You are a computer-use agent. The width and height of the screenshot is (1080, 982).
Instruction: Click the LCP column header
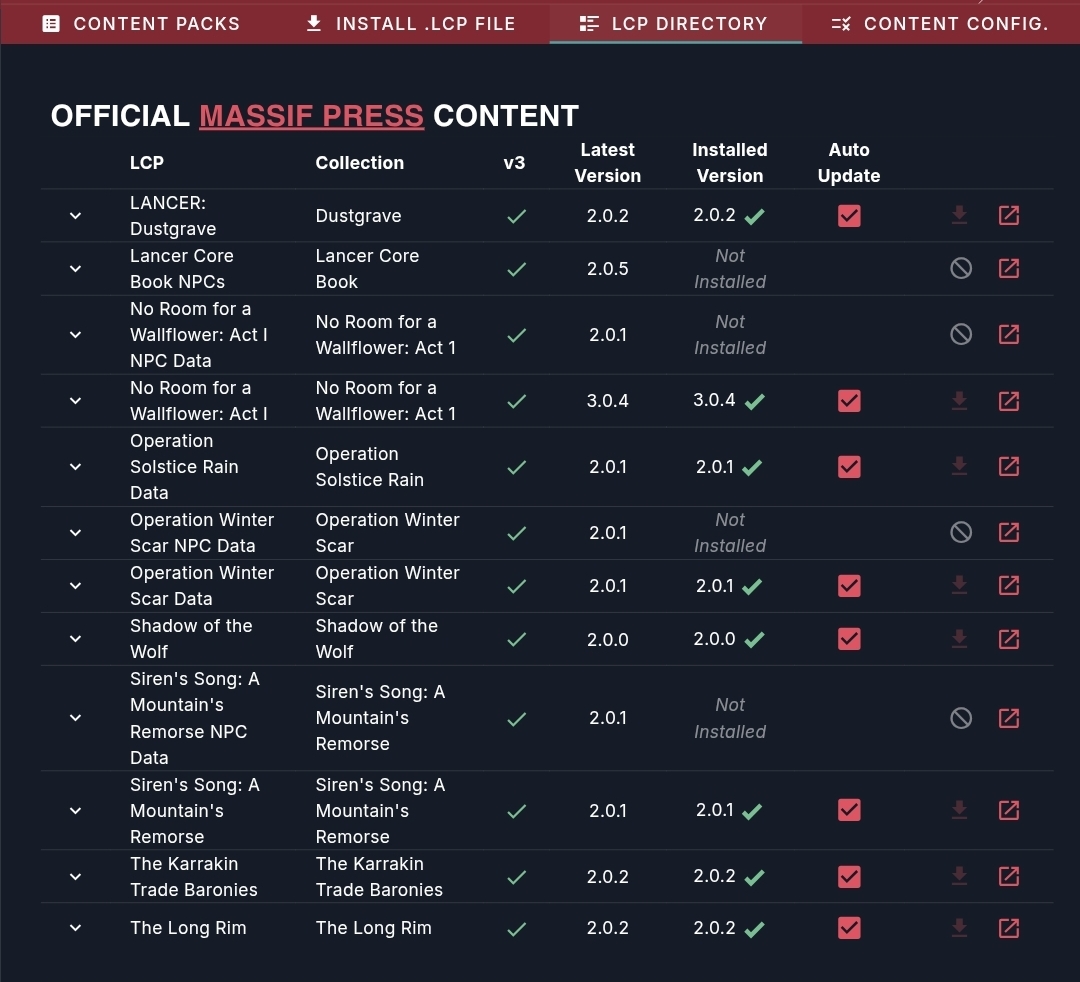click(x=147, y=163)
